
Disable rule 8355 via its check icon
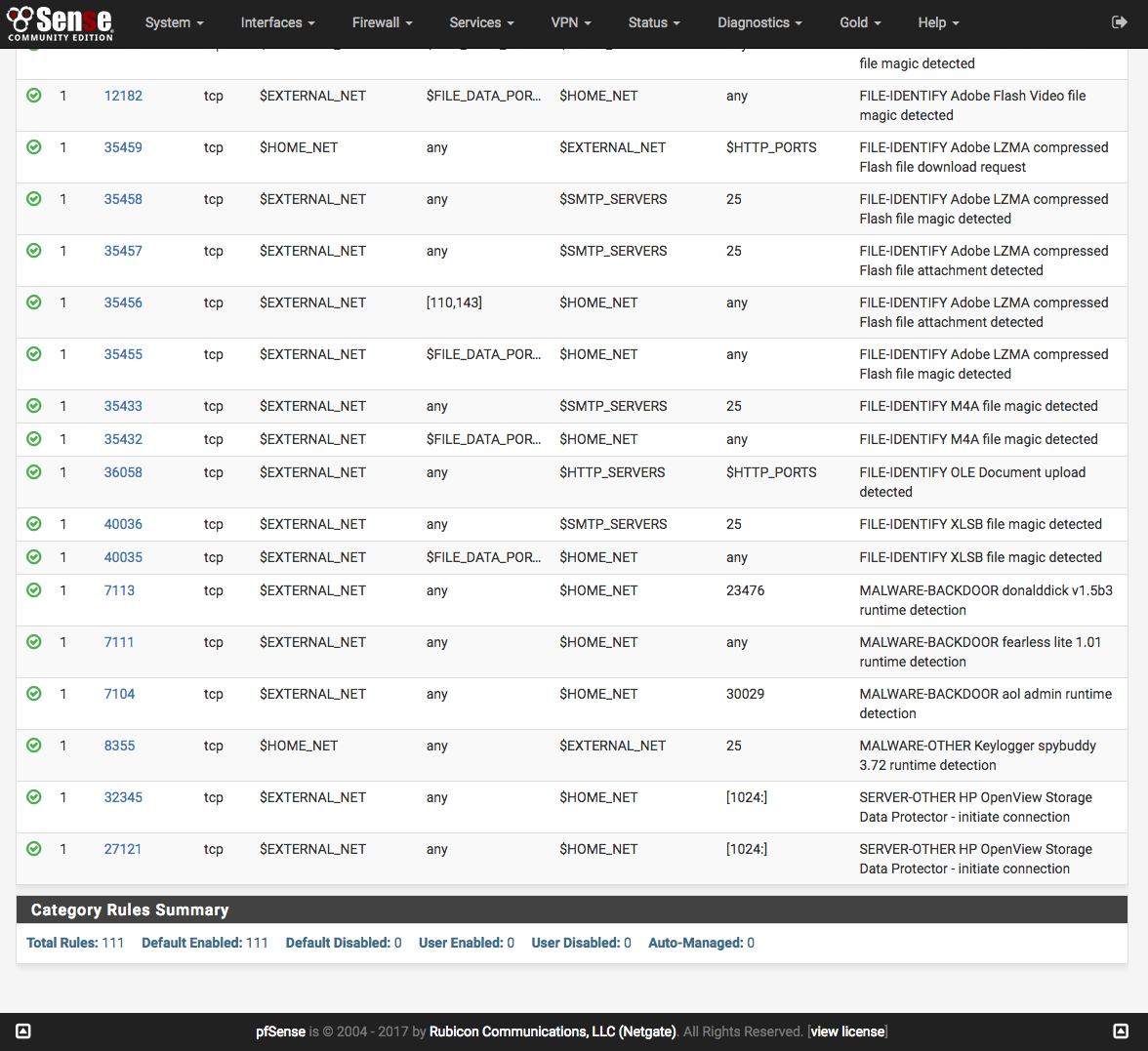34,746
